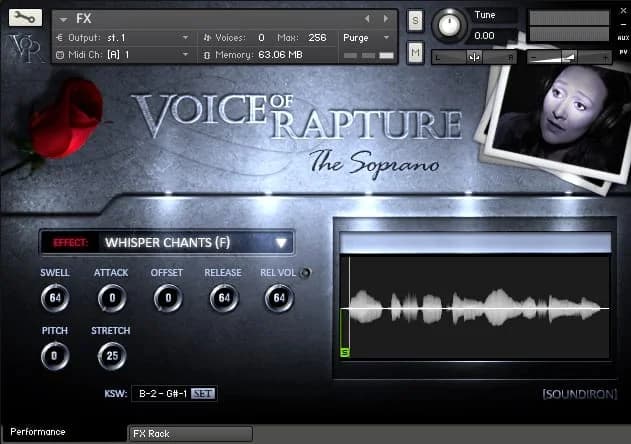
Task: Click the Memory 63.06 MB text
Action: click(280, 55)
